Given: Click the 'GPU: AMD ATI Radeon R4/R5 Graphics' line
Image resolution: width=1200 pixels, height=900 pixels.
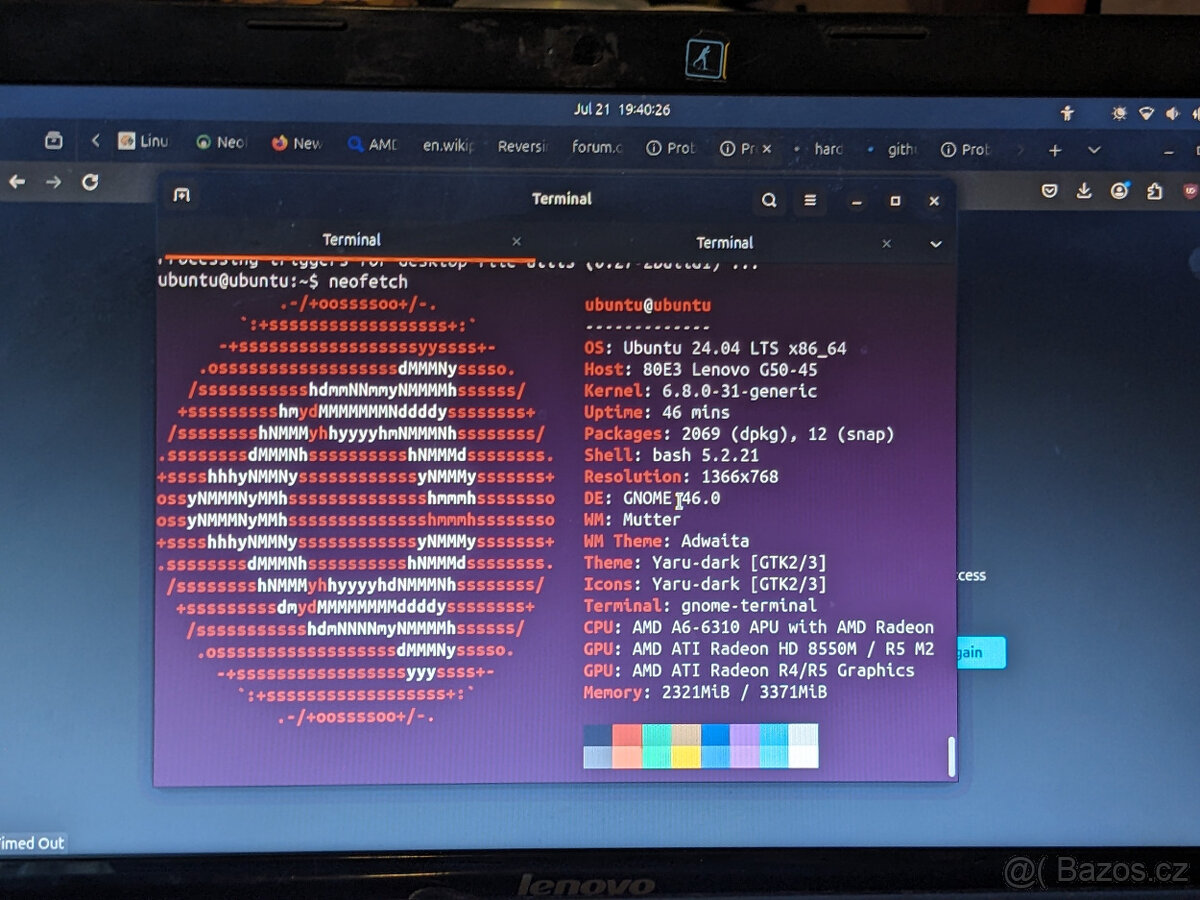Looking at the screenshot, I should (749, 670).
